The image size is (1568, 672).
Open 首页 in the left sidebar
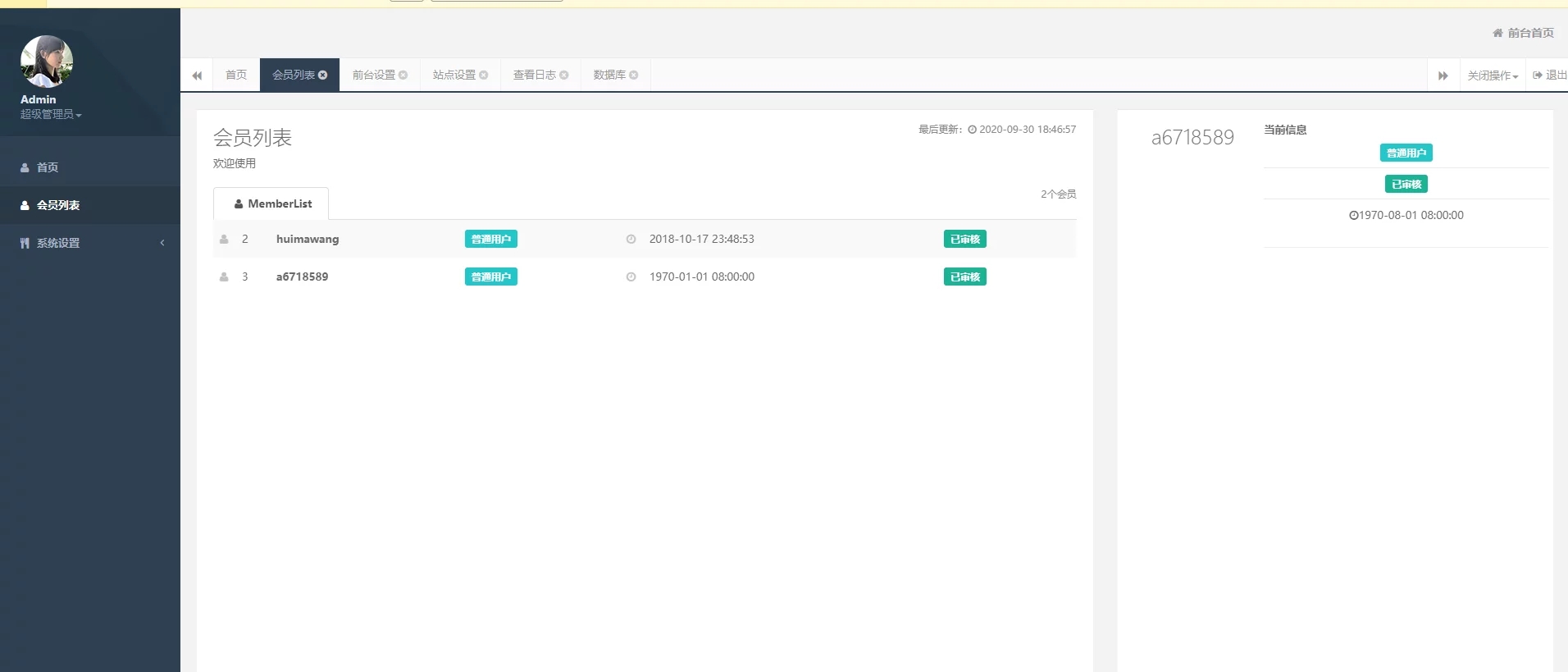[48, 167]
